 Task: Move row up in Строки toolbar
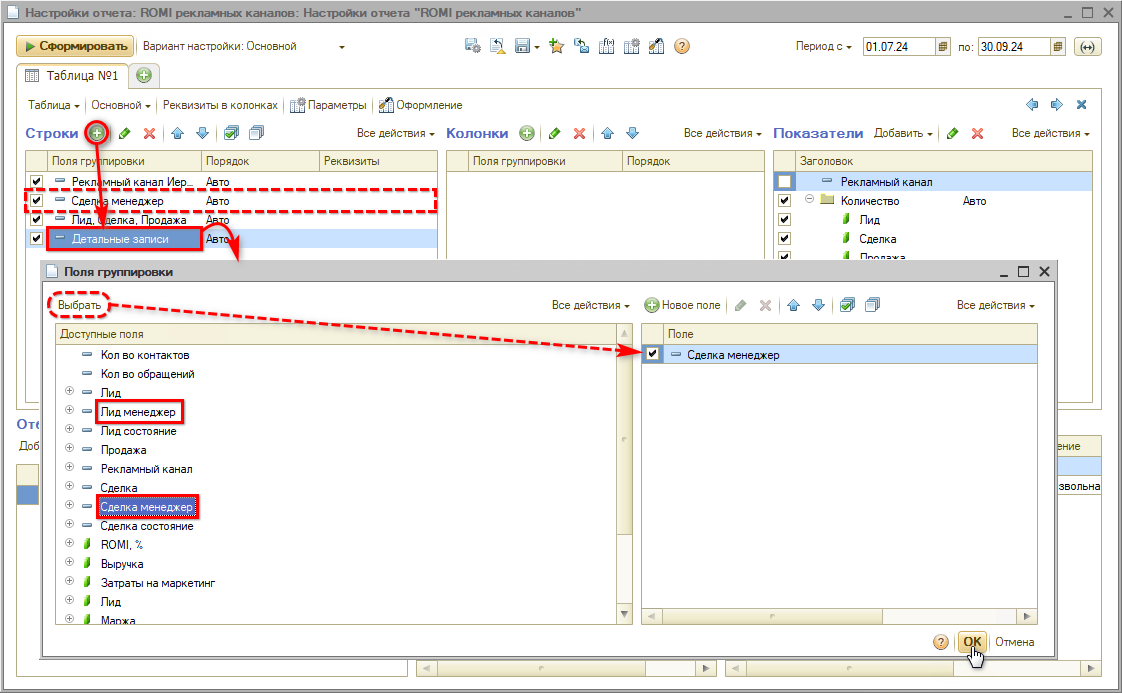click(177, 133)
